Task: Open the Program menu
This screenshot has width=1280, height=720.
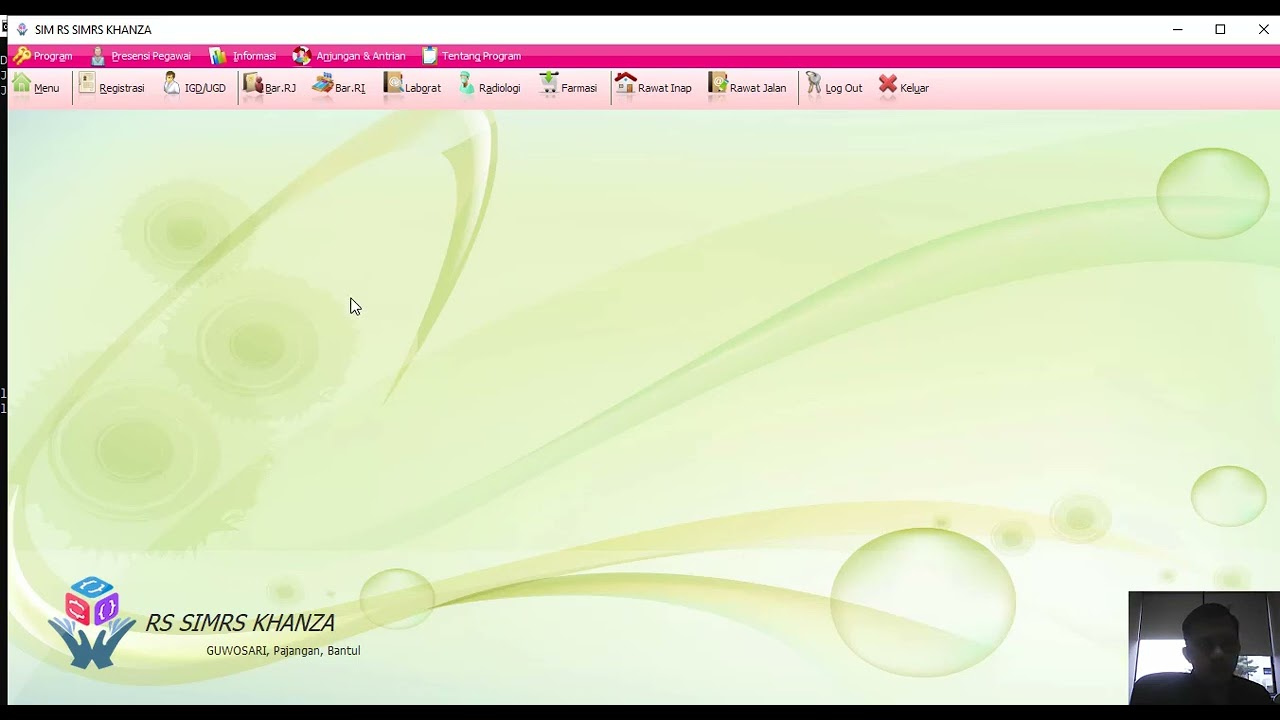Action: point(43,56)
